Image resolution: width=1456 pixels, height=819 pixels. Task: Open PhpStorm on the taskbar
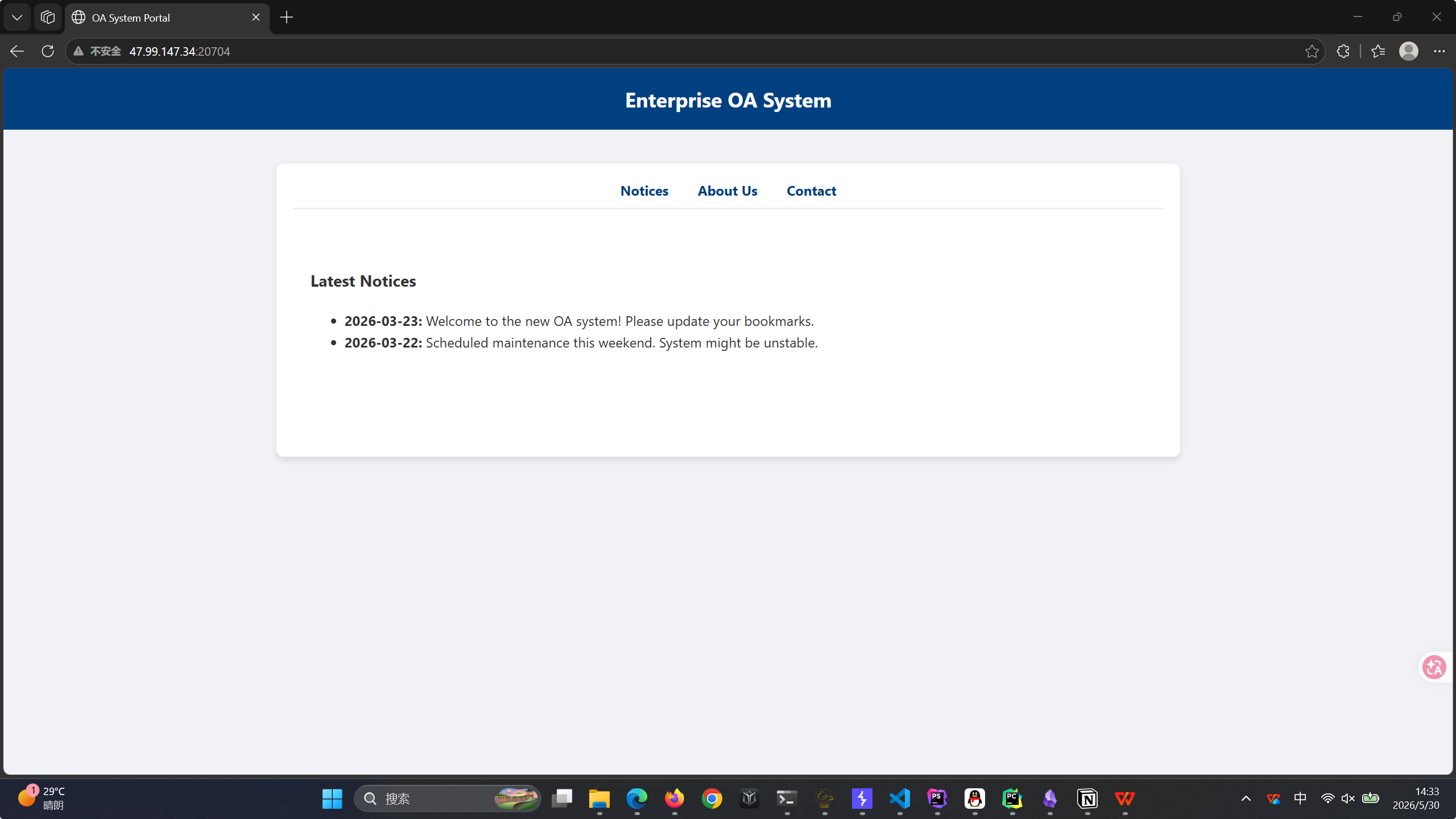(x=937, y=799)
